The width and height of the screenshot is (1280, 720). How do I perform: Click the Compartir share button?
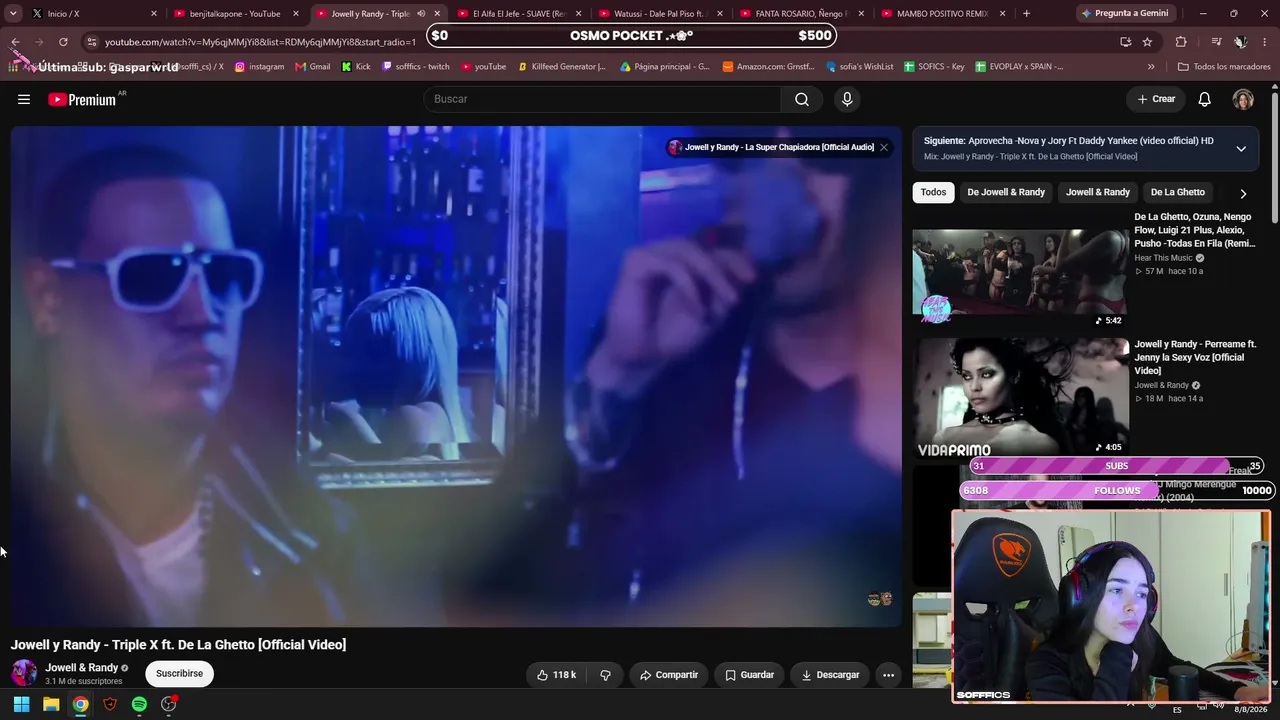669,675
